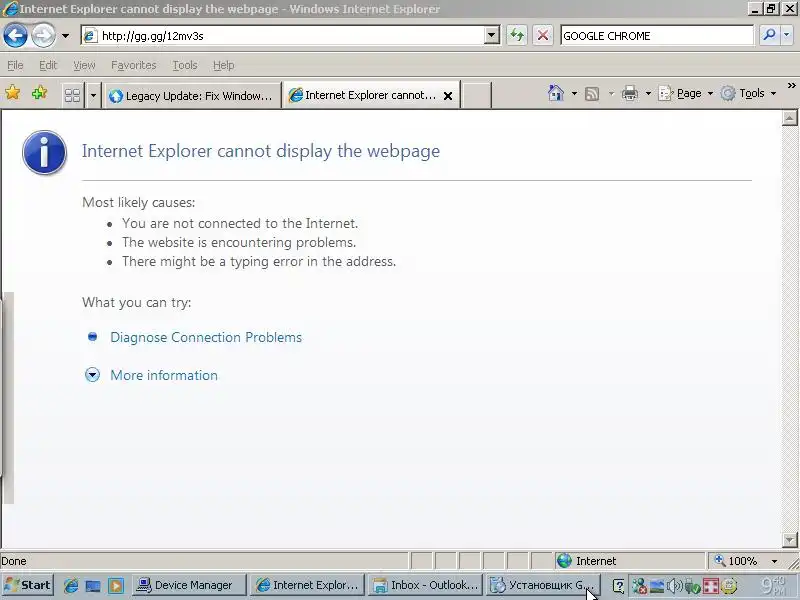Click the help question mark tray icon
Viewport: 800px width, 600px height.
click(618, 586)
